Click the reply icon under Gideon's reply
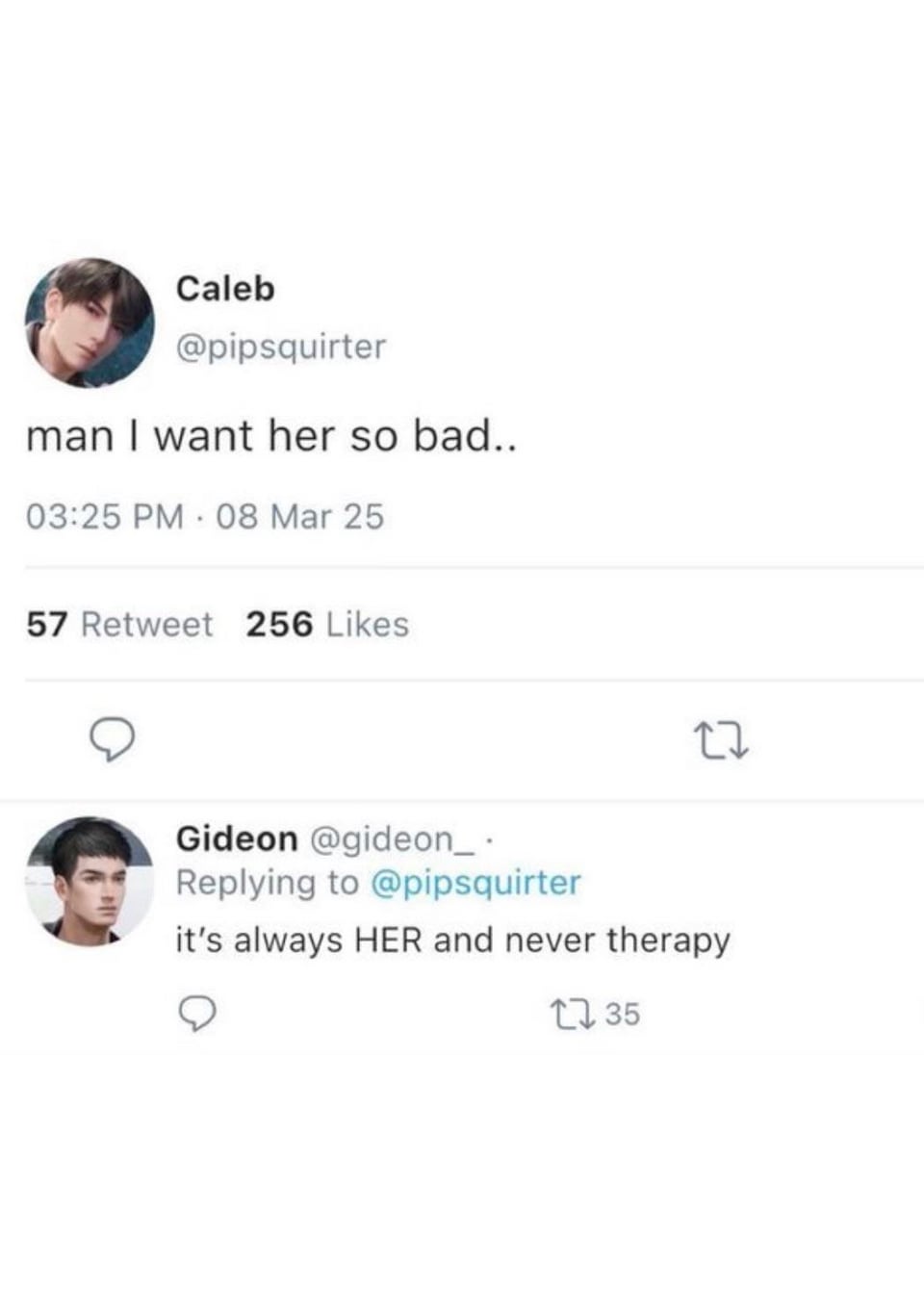This screenshot has height=1315, width=924. tap(197, 1014)
